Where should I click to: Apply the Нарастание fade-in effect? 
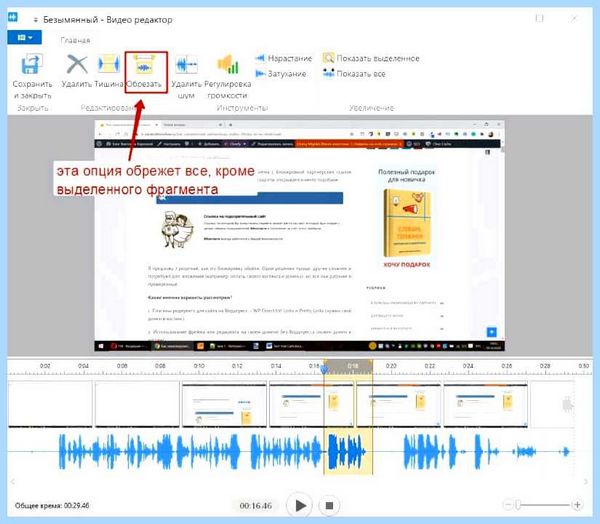[284, 58]
